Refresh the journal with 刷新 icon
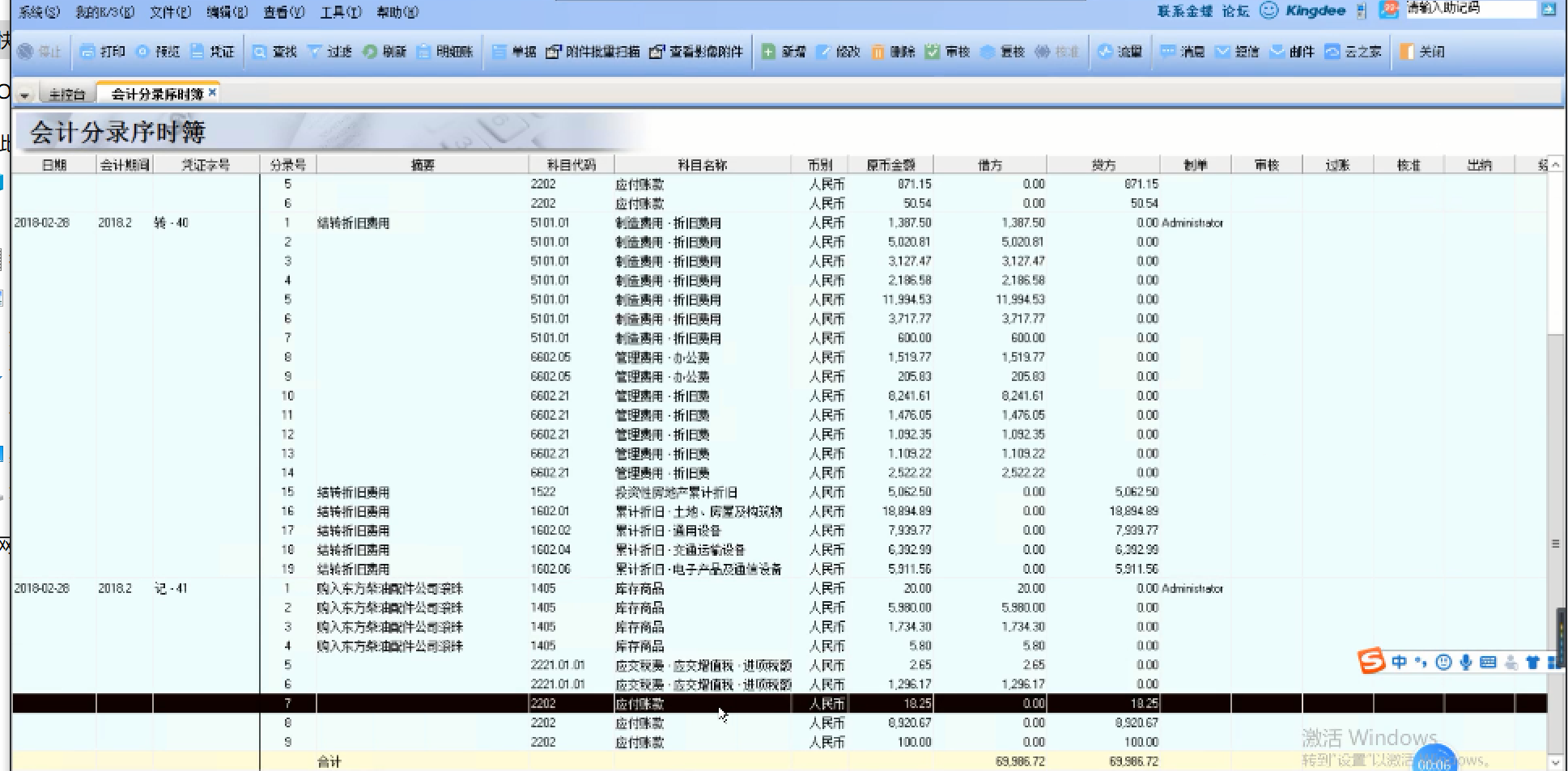 370,52
